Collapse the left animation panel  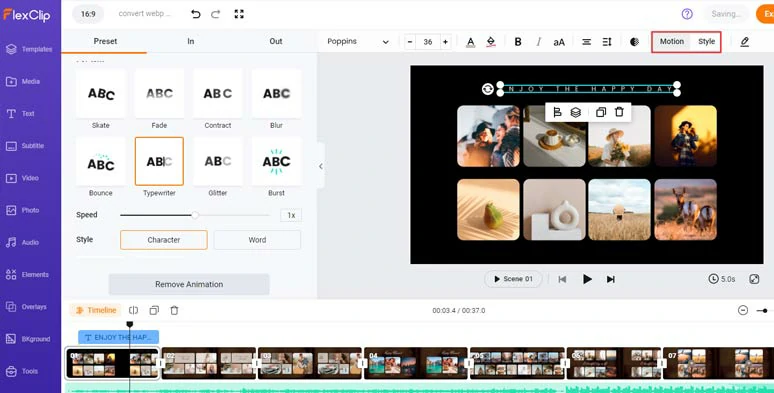[321, 166]
